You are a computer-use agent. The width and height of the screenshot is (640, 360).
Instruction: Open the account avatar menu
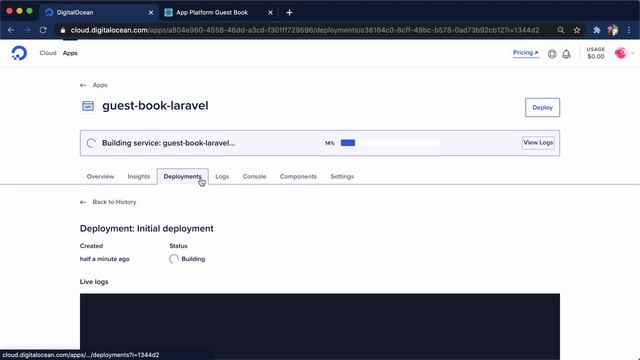pyautogui.click(x=620, y=53)
